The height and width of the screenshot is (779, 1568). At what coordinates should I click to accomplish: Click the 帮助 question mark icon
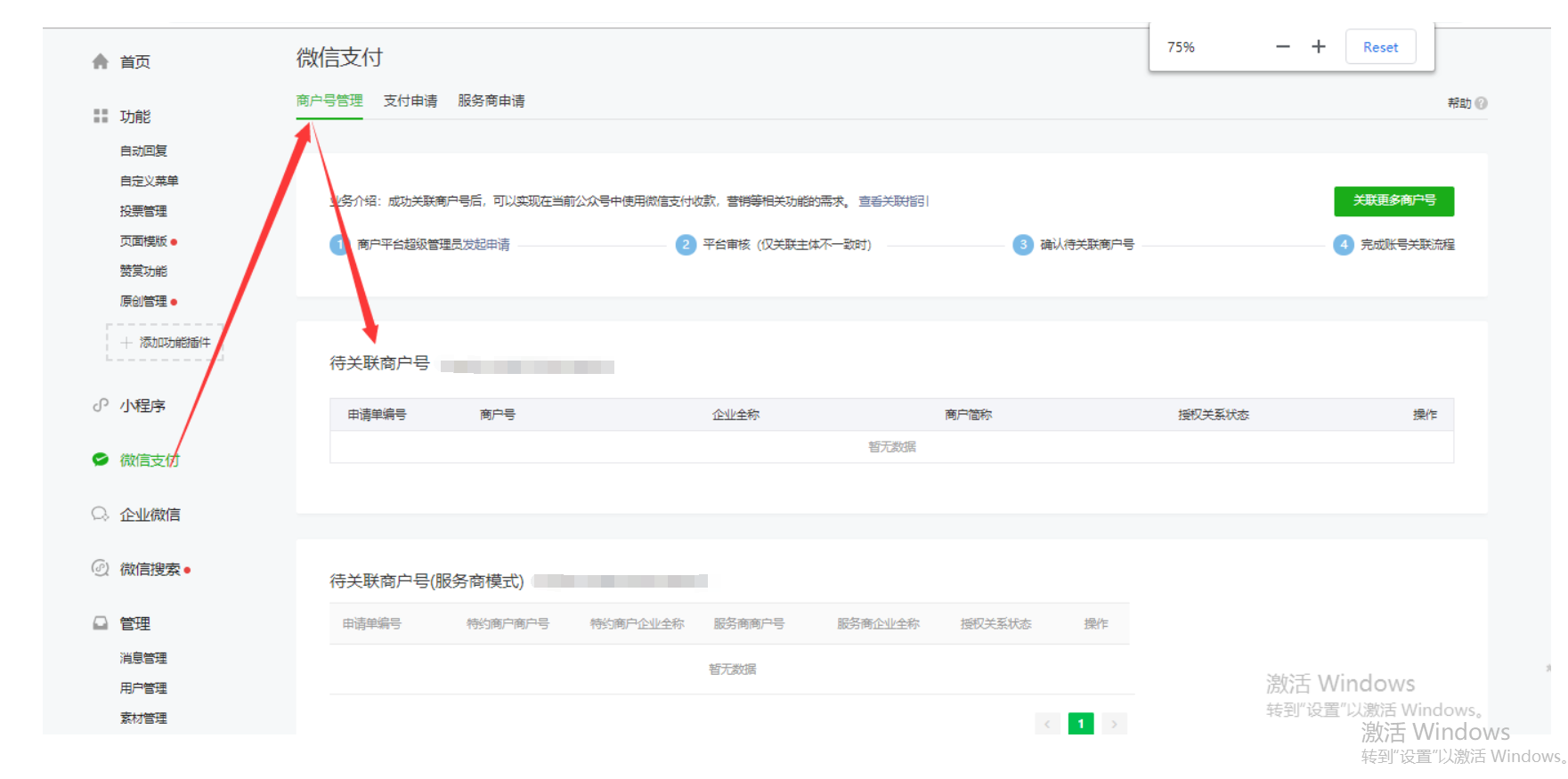1481,103
